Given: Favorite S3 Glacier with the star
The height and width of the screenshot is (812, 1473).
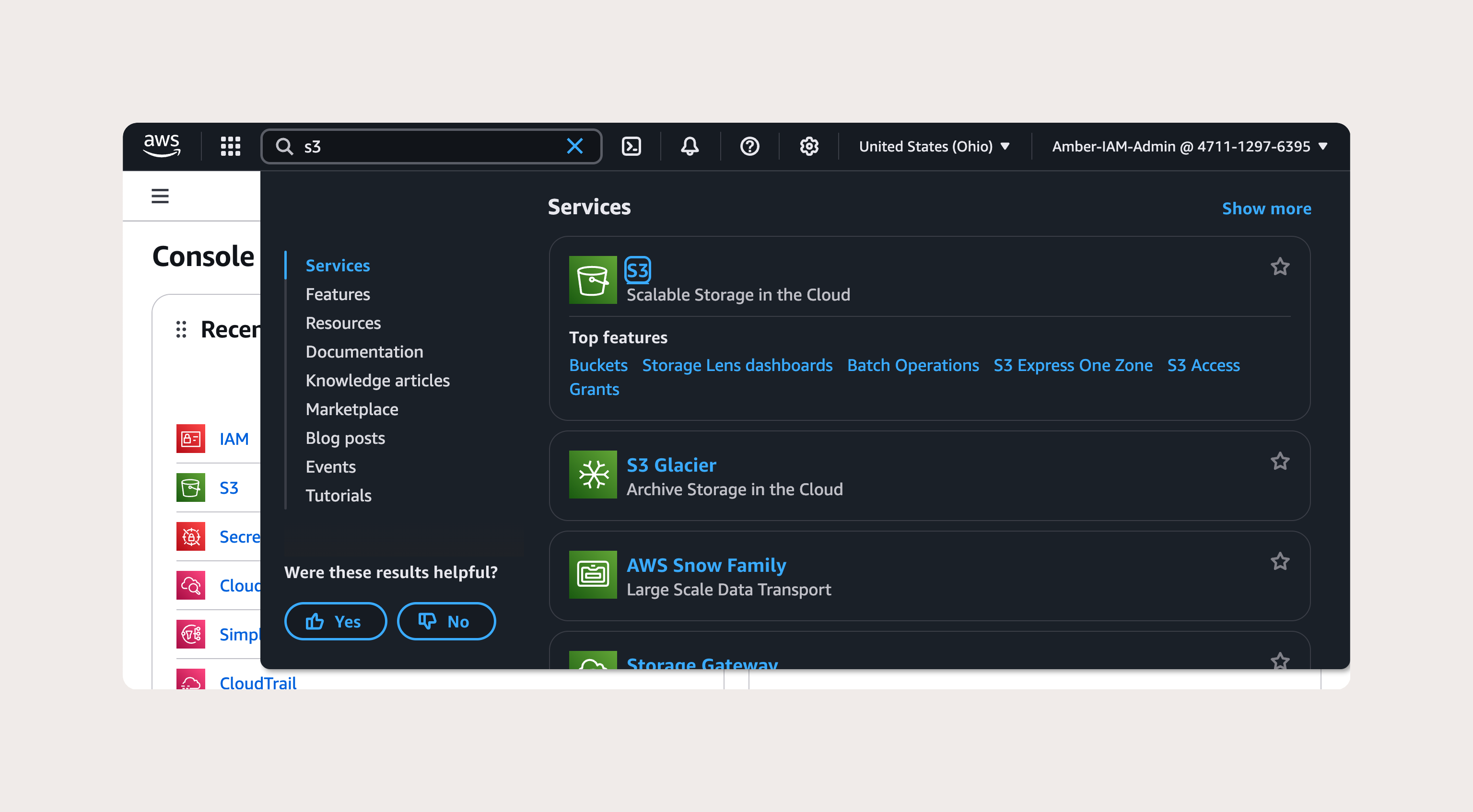Looking at the screenshot, I should [1280, 461].
